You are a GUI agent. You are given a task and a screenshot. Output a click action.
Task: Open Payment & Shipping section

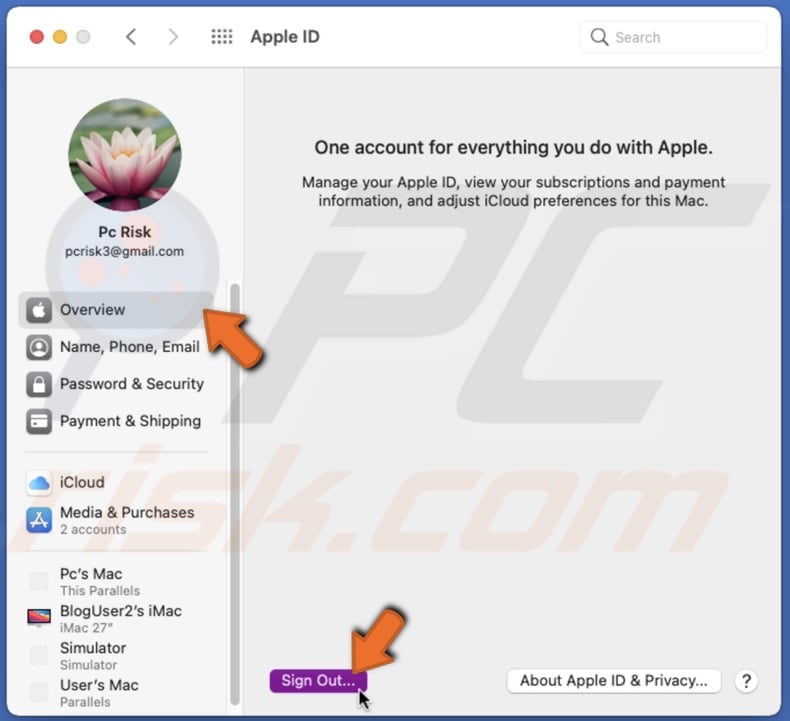[116, 422]
